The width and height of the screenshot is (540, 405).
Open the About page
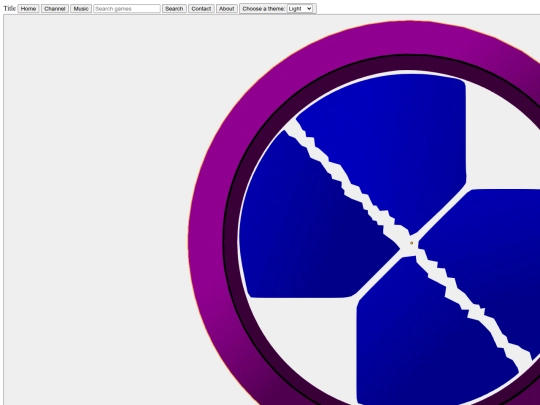pyautogui.click(x=227, y=9)
